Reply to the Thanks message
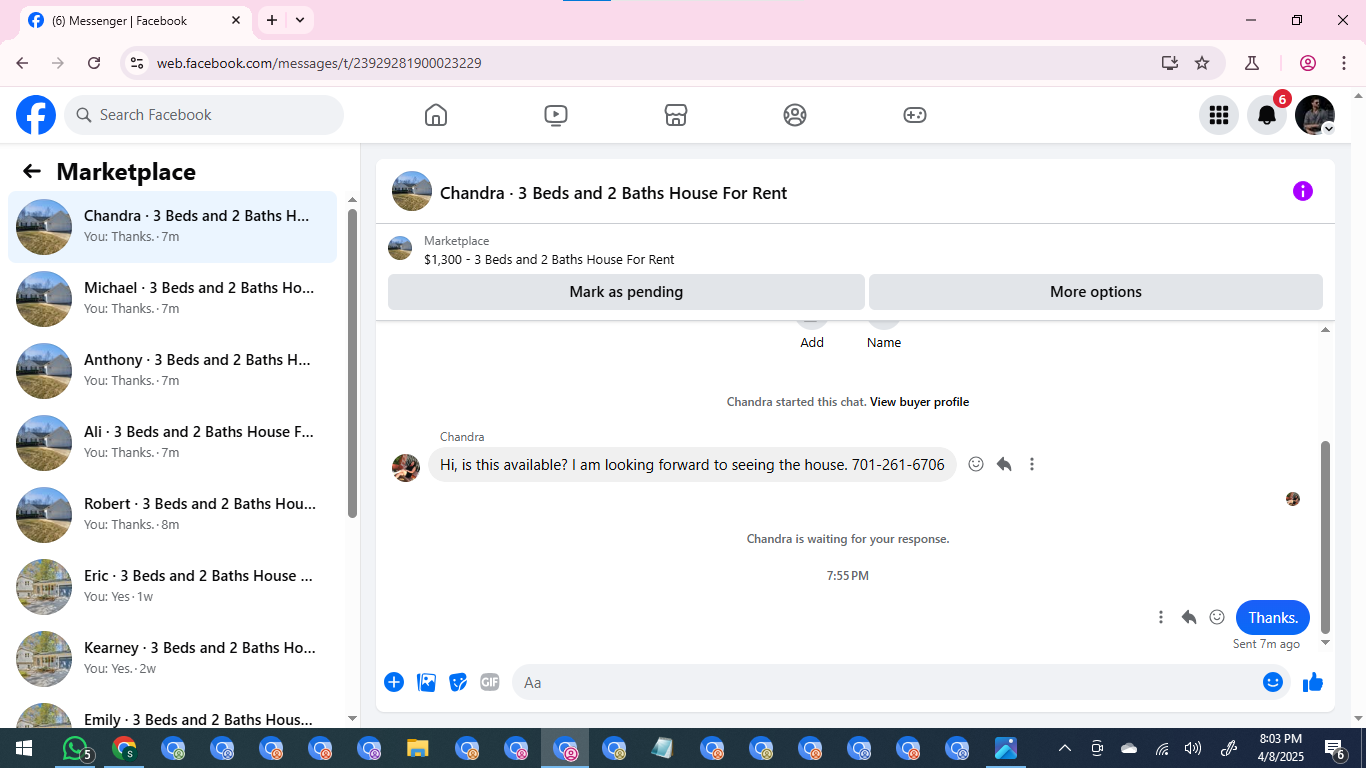 click(1189, 617)
